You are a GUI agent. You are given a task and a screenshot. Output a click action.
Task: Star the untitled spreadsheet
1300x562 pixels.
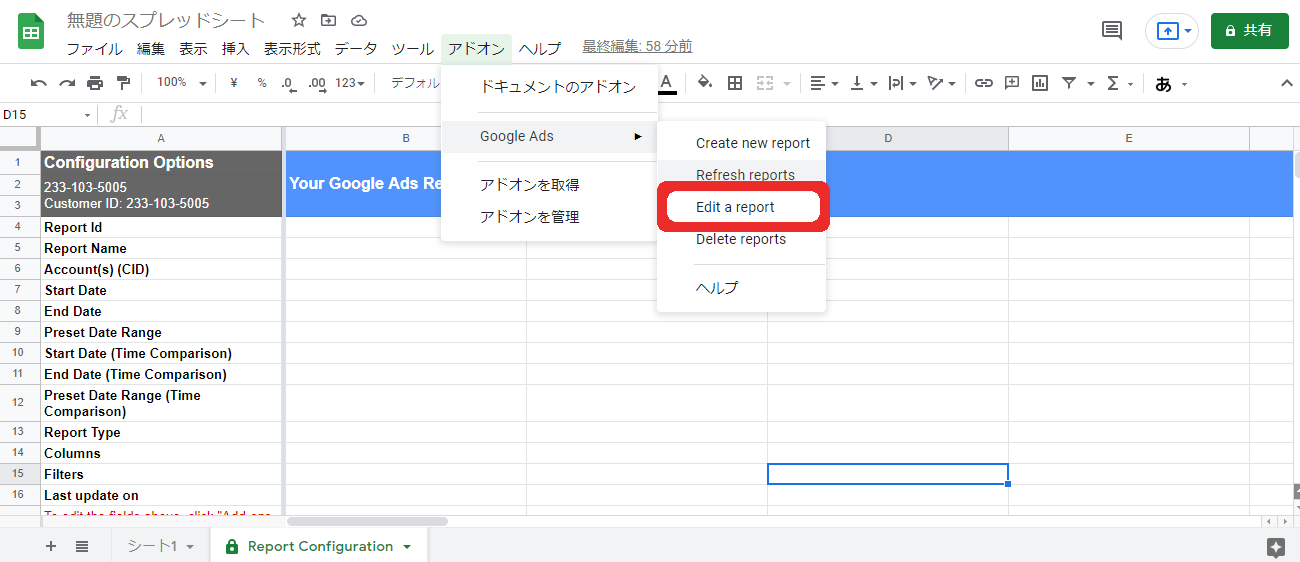point(299,20)
